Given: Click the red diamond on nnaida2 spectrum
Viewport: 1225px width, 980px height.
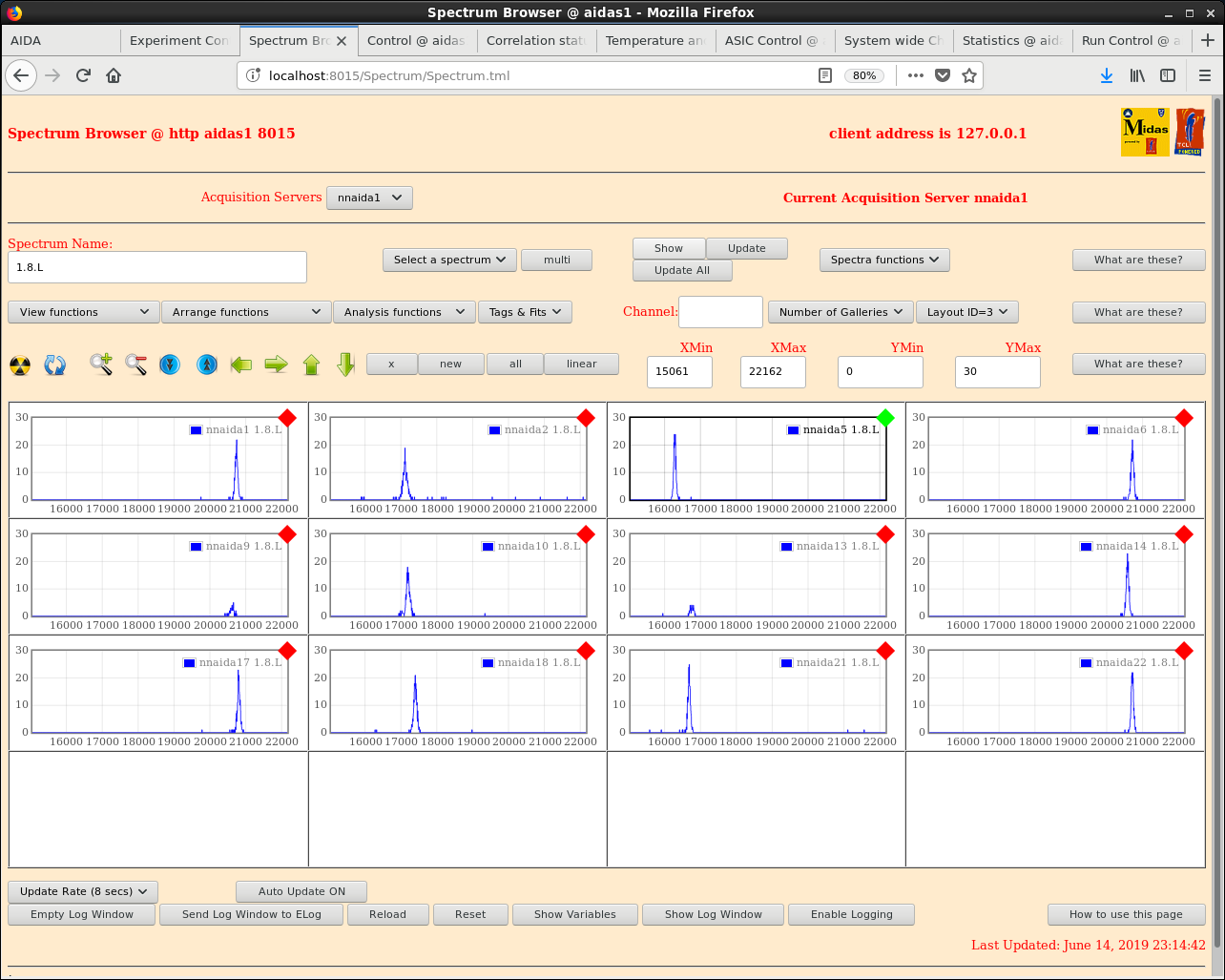Looking at the screenshot, I should tap(586, 418).
